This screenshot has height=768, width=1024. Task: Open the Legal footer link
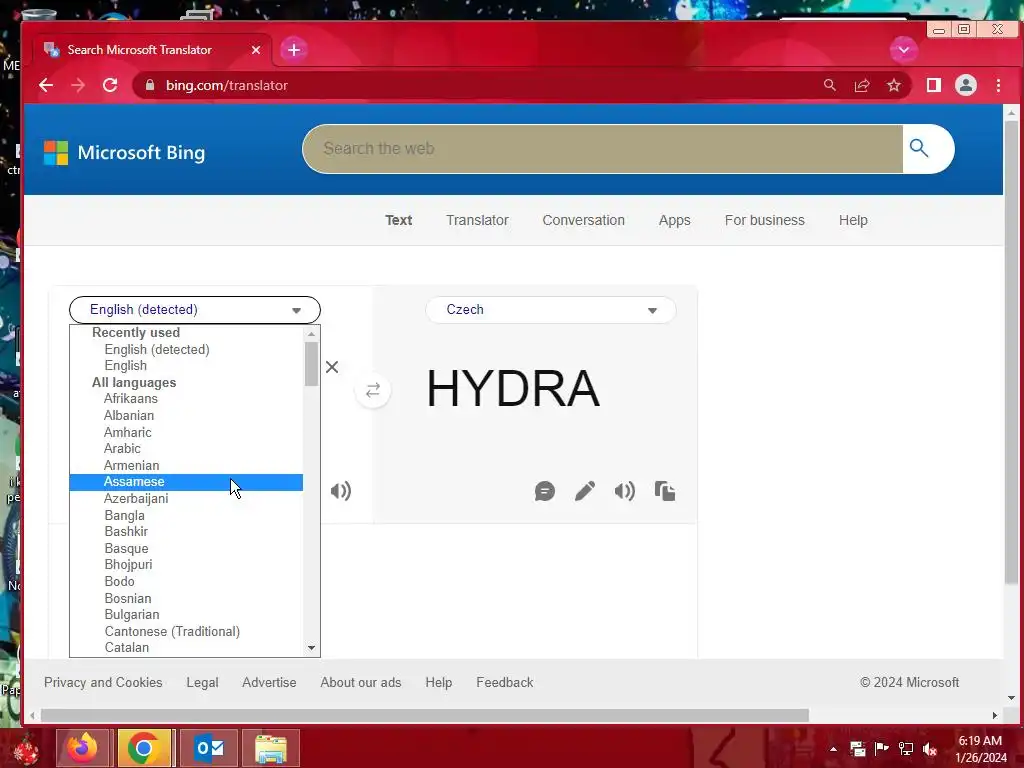point(202,682)
